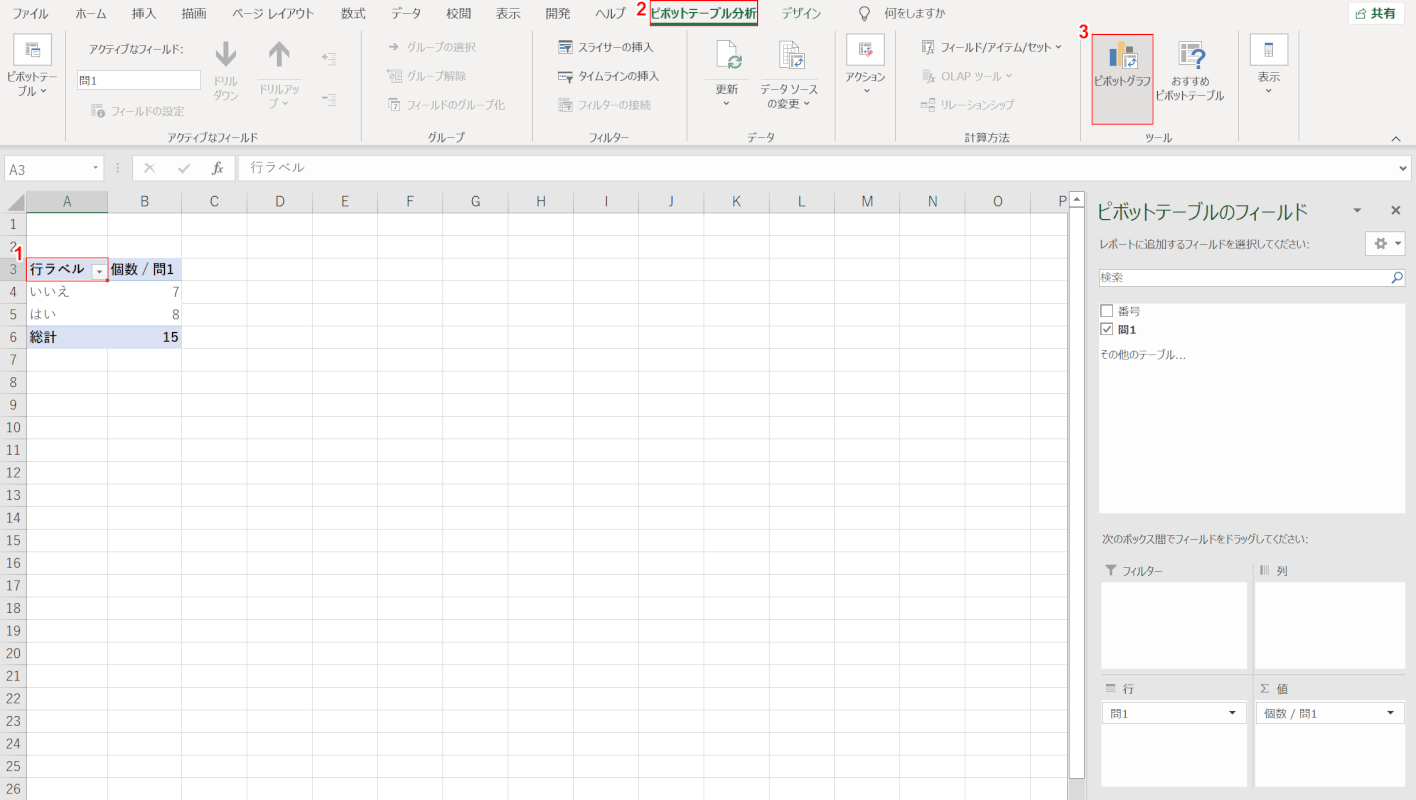Open 個数 / 問1 dropdown in 値 area

click(x=1390, y=713)
